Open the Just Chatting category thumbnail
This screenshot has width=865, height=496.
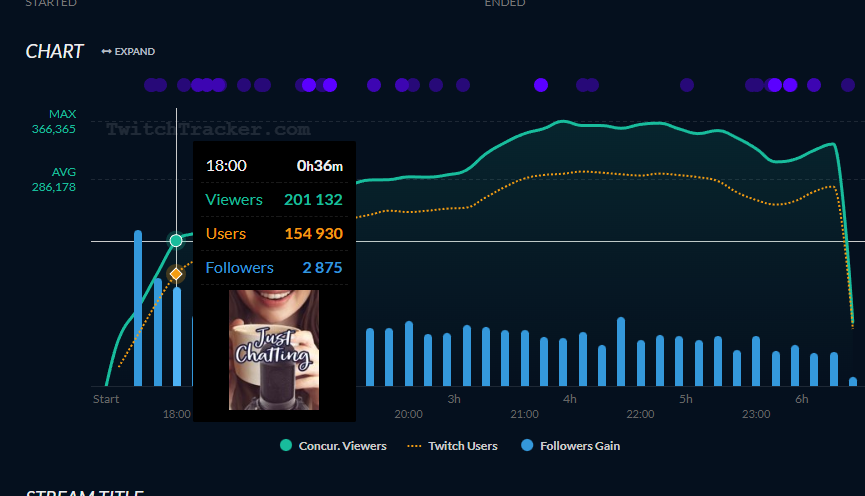[x=274, y=350]
